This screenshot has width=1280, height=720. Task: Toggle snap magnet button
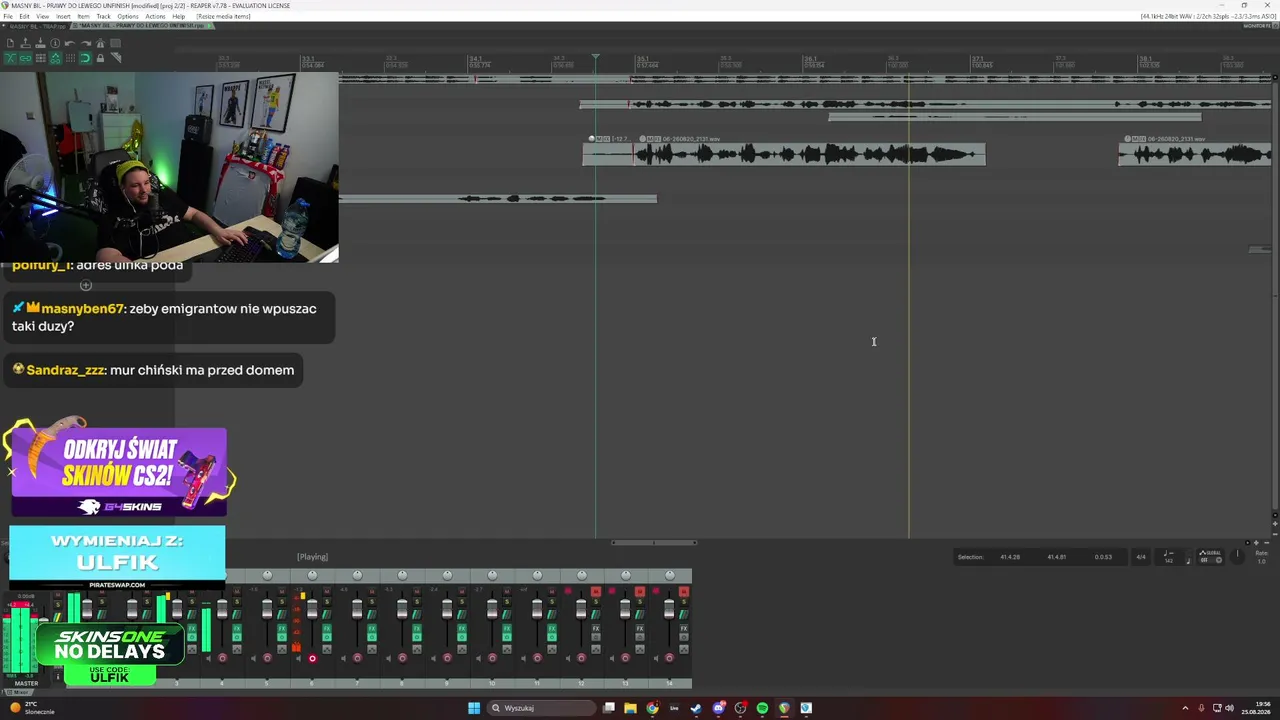(x=85, y=58)
